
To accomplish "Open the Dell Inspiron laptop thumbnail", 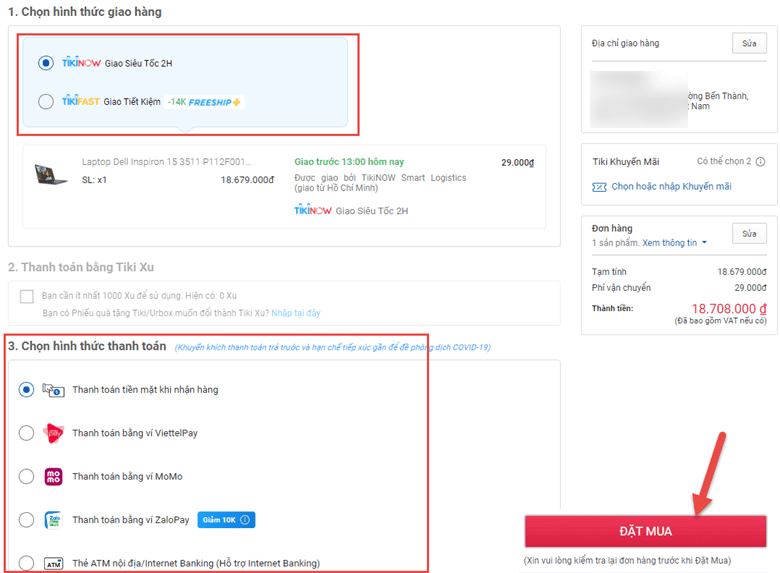I will coord(50,175).
